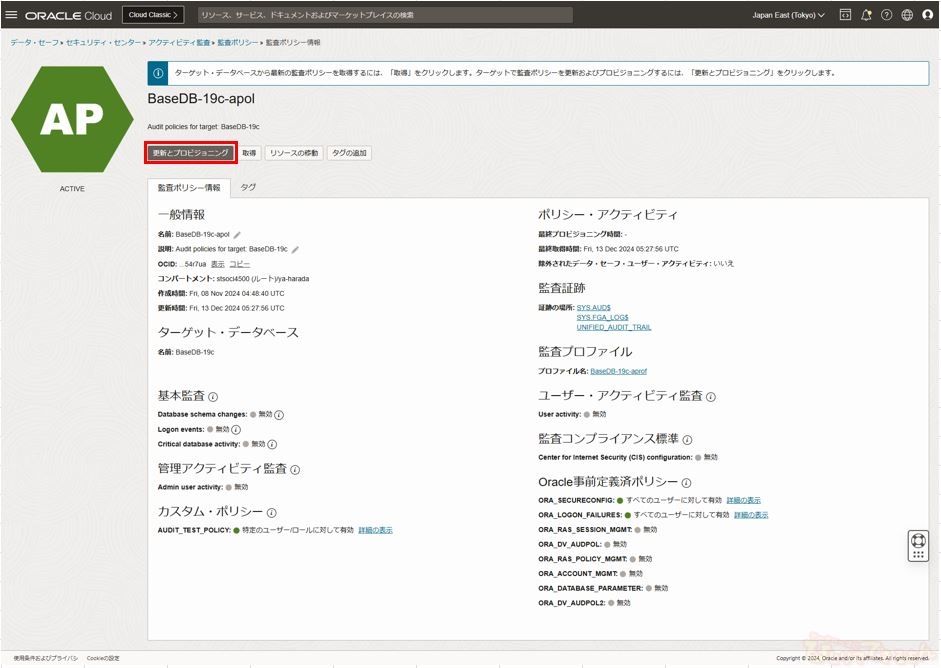941x668 pixels.
Task: Click 使用条件およびプライバシ footer link
Action: pos(46,658)
